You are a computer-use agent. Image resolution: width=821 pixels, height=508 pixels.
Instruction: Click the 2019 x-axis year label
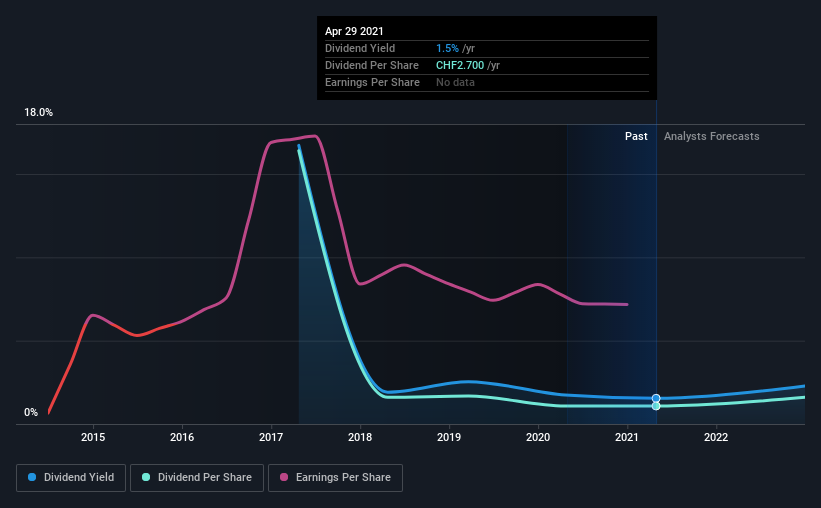click(x=449, y=437)
